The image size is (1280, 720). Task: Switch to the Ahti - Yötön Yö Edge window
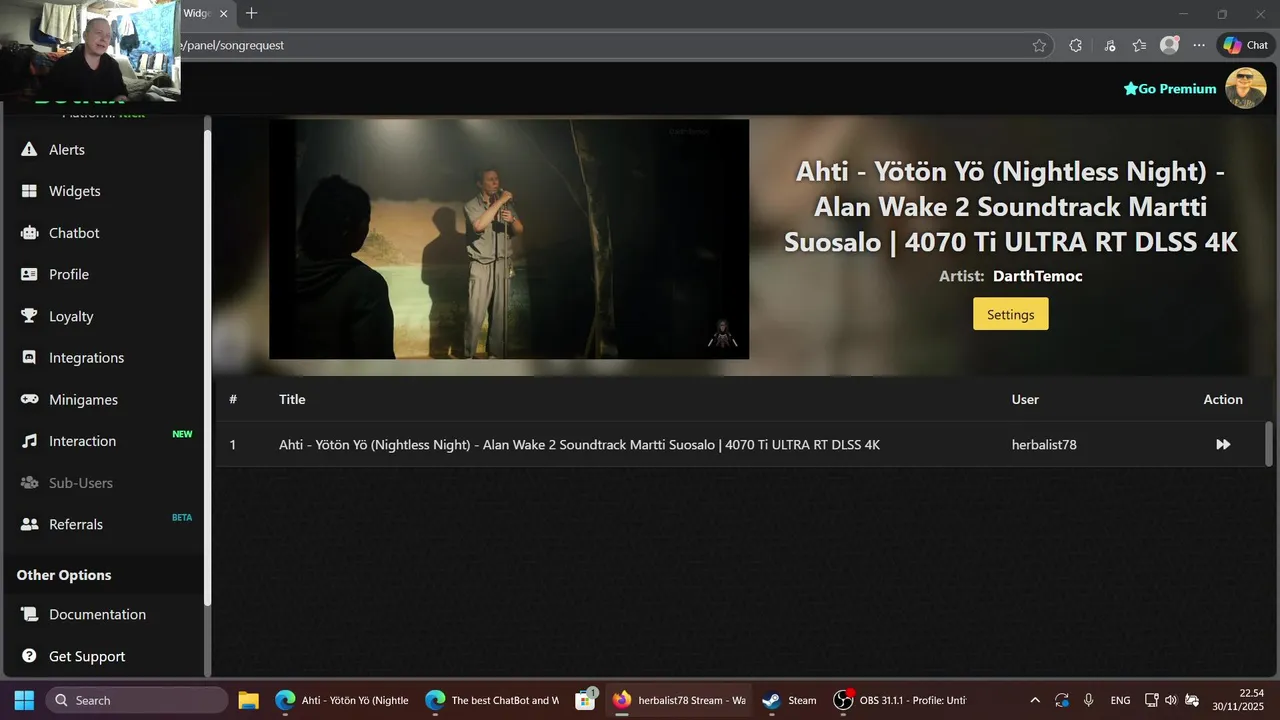click(x=343, y=700)
